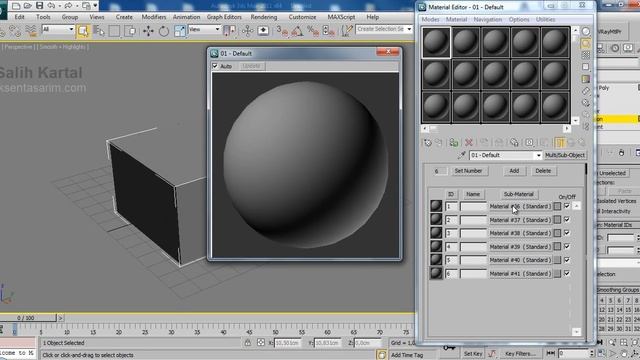
Task: Open the Edit menu
Action: pyautogui.click(x=20, y=17)
